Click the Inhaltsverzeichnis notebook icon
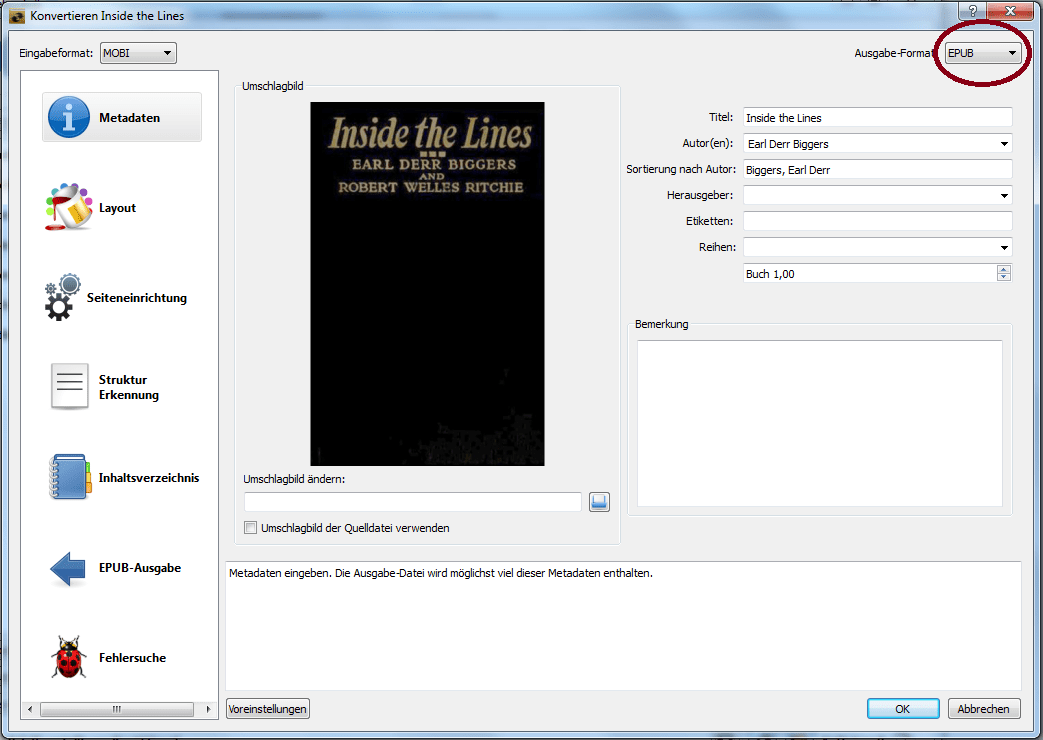 tap(69, 476)
